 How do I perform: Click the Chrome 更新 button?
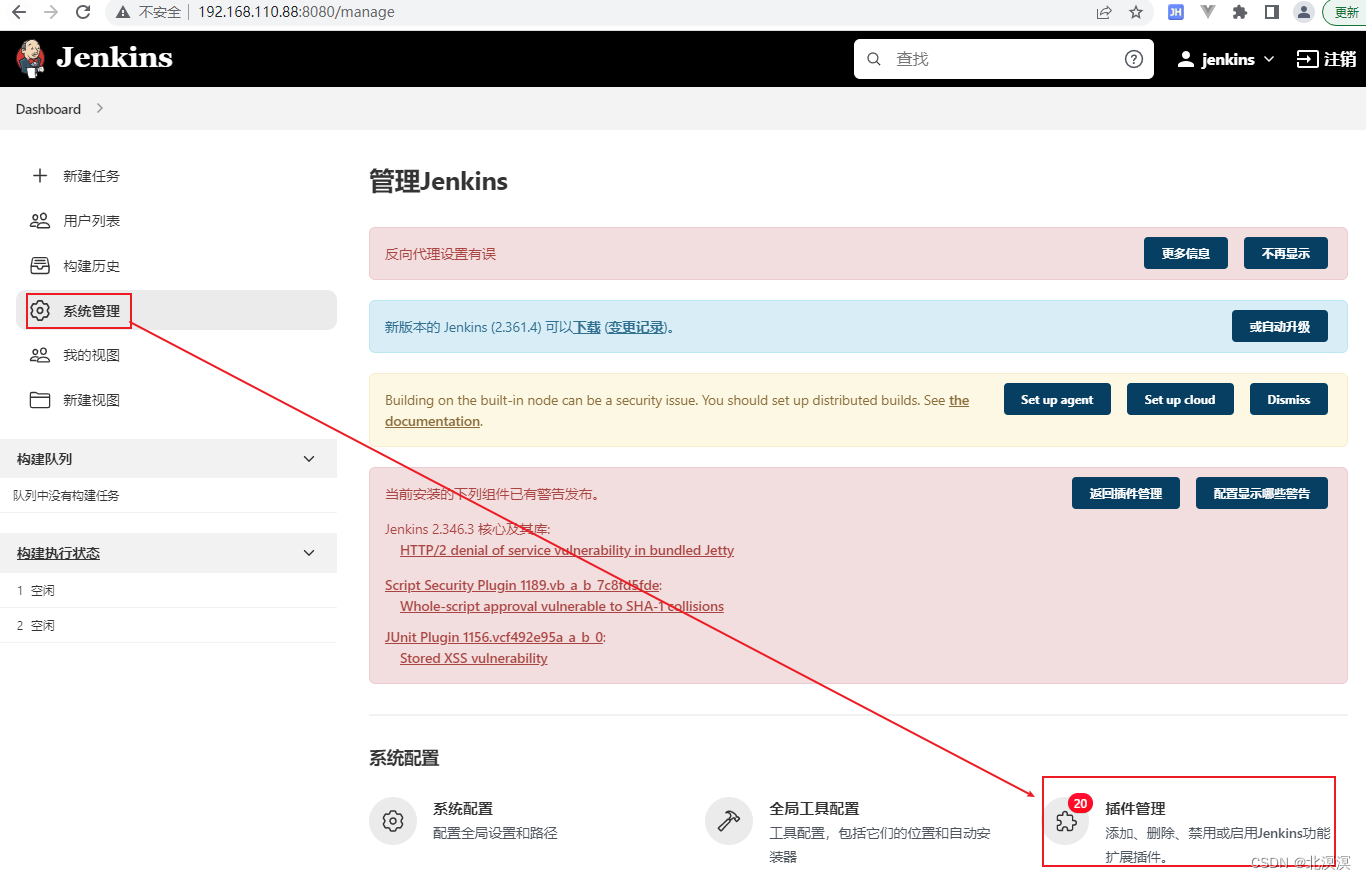click(1345, 12)
